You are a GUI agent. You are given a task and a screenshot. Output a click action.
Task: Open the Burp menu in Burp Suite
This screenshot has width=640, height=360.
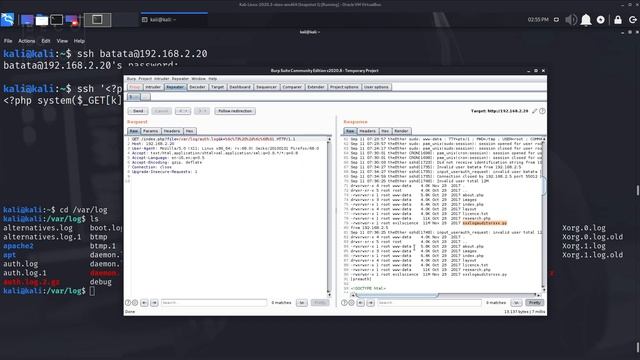click(x=131, y=79)
